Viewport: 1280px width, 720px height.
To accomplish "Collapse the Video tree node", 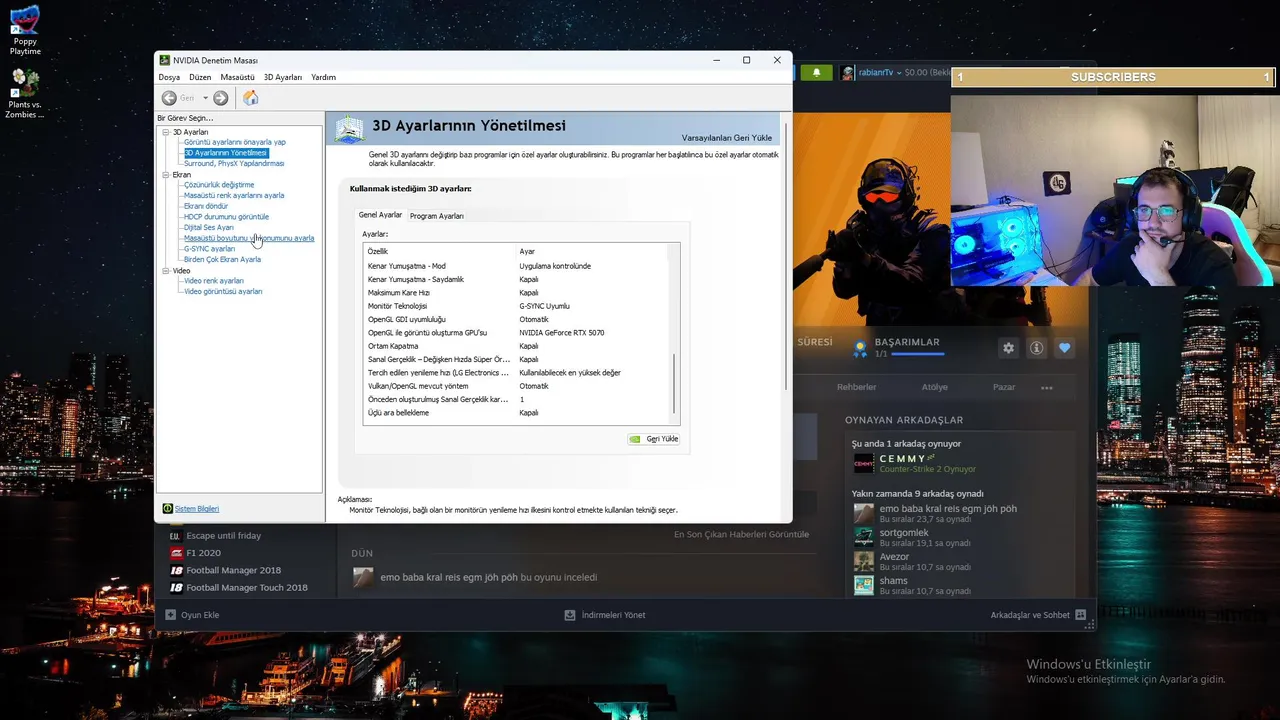I will click(166, 271).
